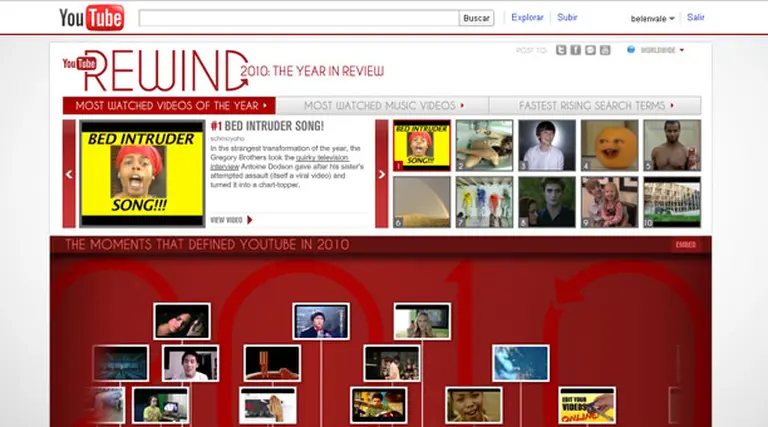Click View Video under Bed Intruder Song
This screenshot has width=768, height=427.
[x=231, y=220]
